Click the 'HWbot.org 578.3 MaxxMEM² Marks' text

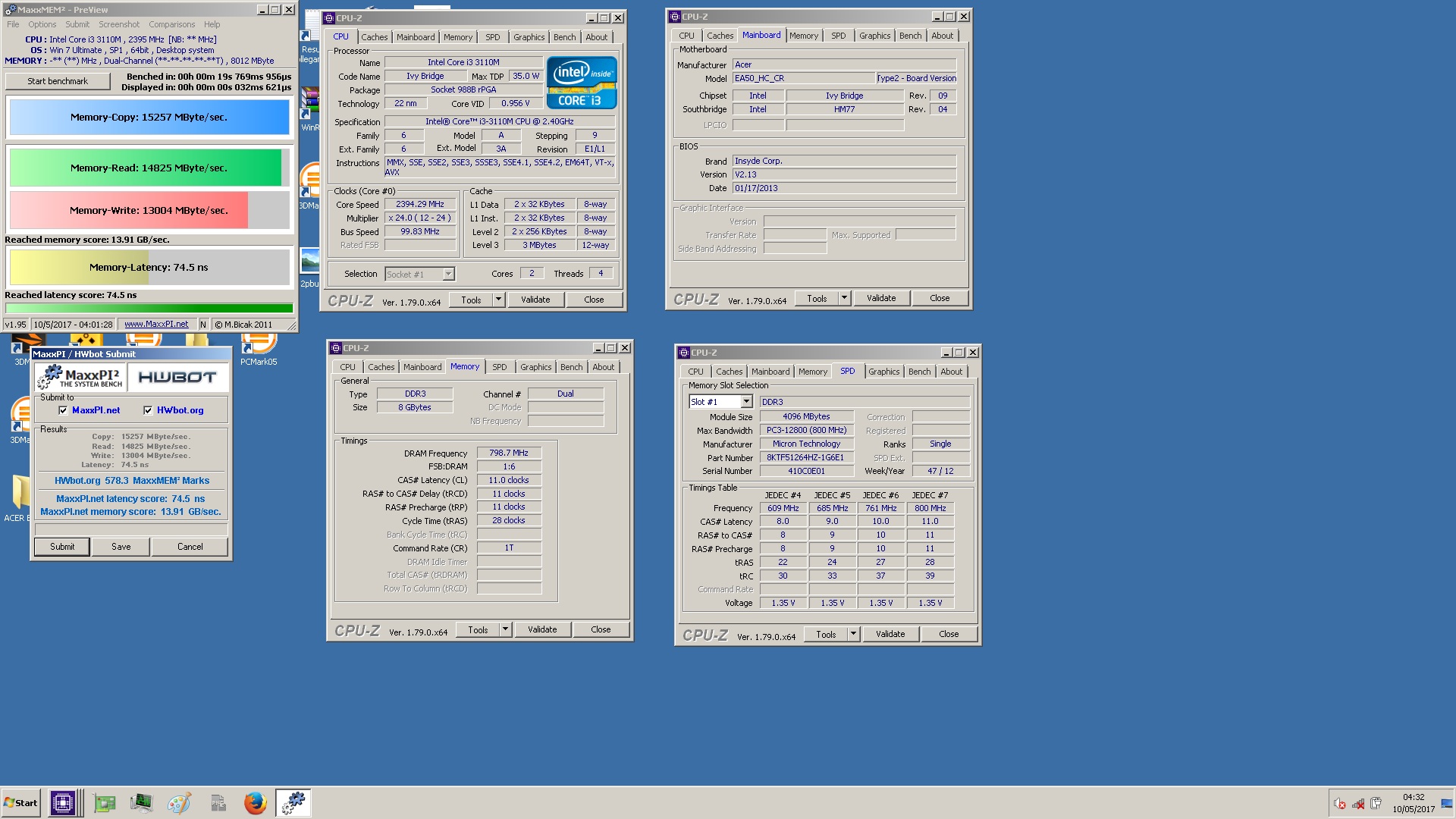tap(132, 481)
